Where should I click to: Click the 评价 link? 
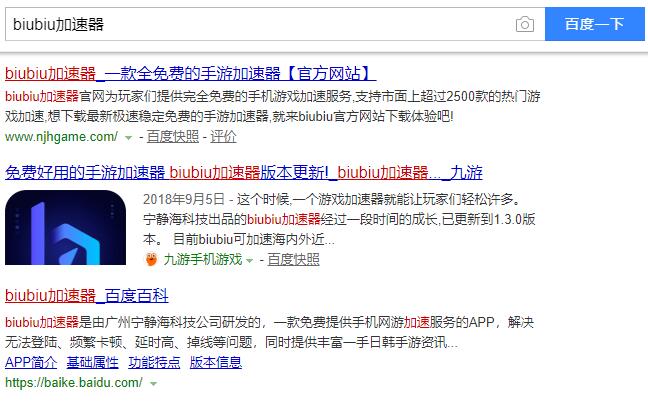coord(223,136)
